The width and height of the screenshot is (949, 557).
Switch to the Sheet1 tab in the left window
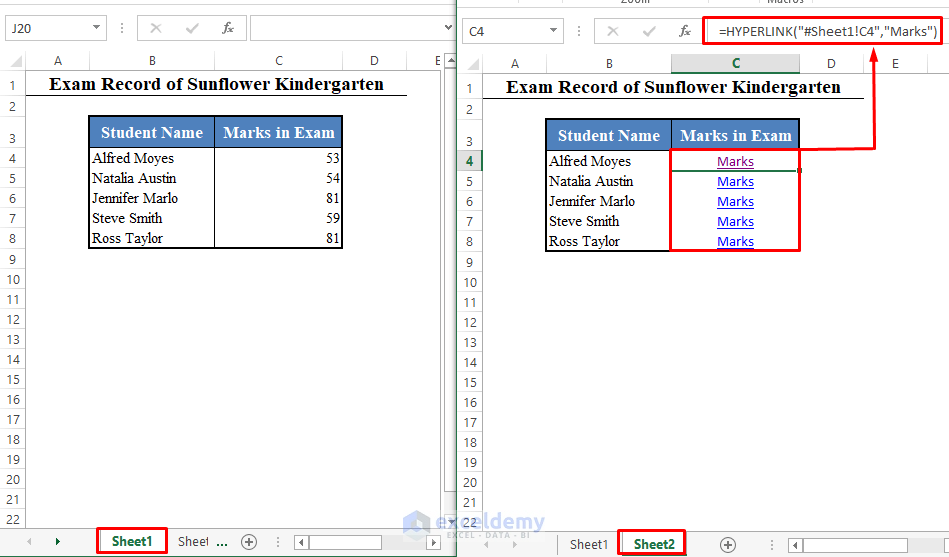131,541
